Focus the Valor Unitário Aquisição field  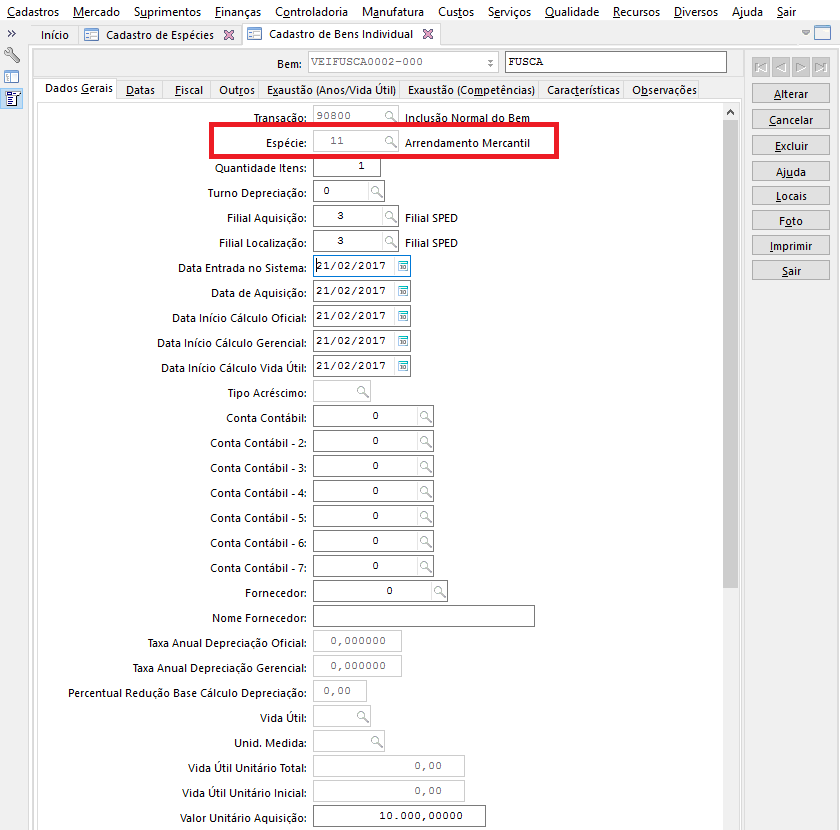[399, 816]
